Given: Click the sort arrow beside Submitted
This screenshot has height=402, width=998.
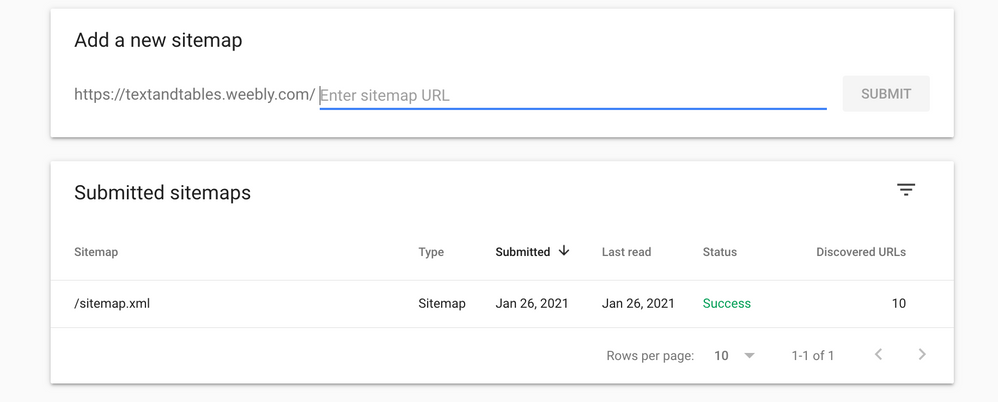Looking at the screenshot, I should coord(564,251).
